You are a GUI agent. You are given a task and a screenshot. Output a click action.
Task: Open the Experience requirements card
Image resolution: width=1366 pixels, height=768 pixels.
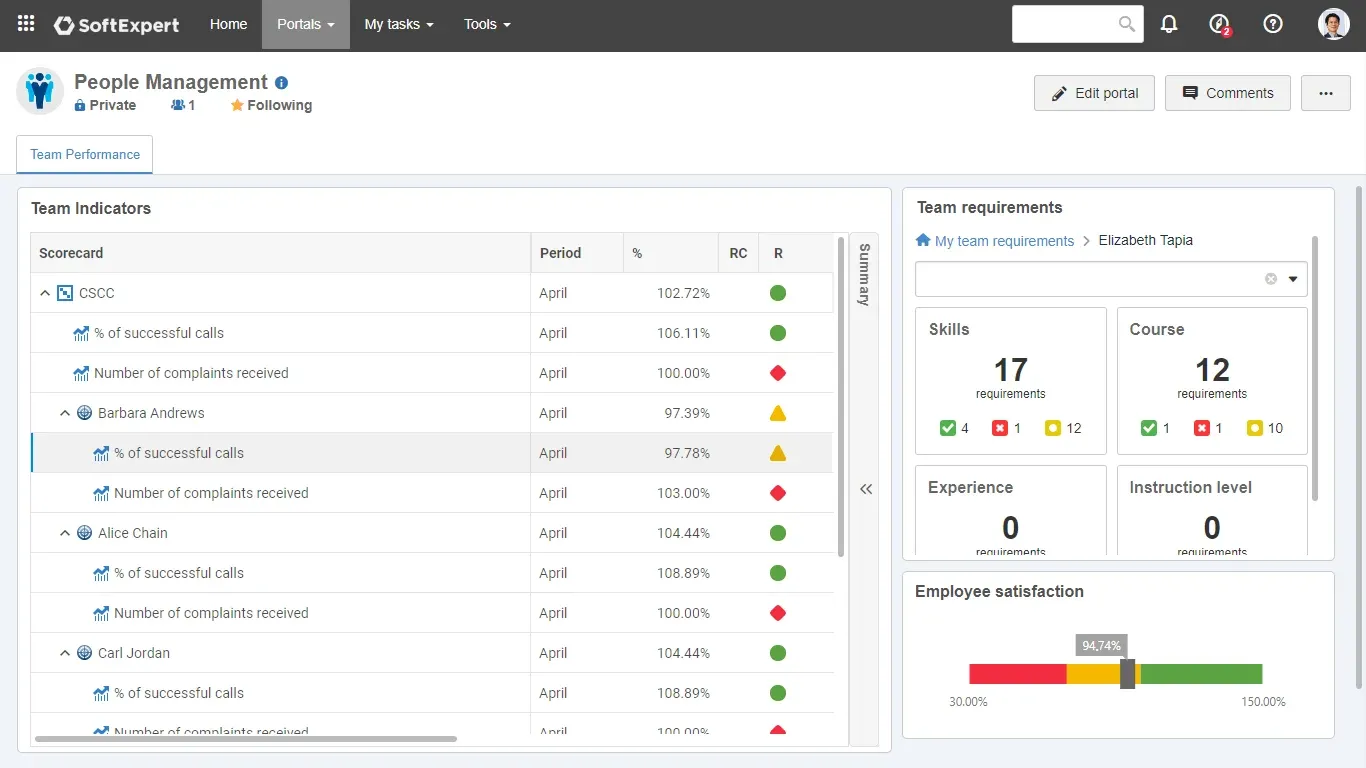tap(1011, 510)
